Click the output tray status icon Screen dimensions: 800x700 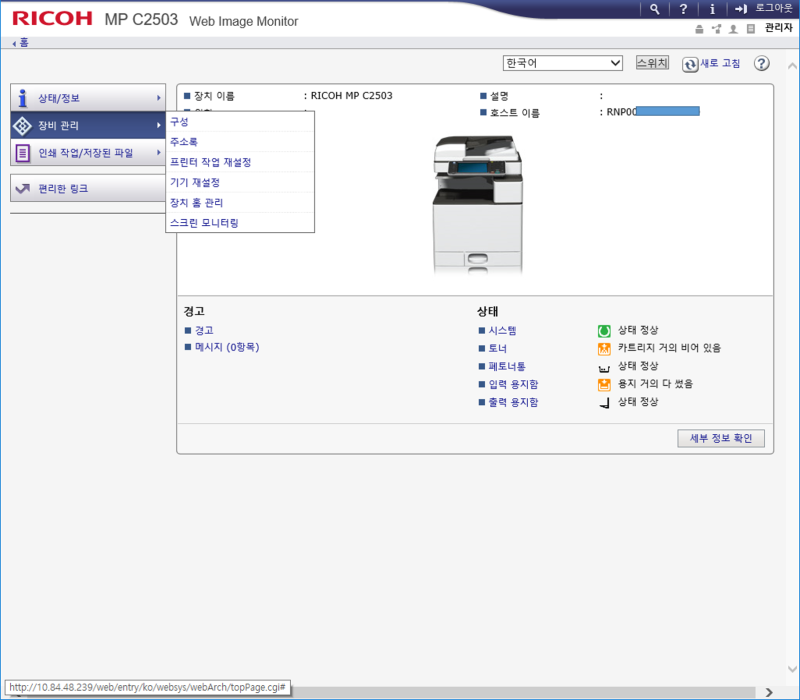point(604,403)
